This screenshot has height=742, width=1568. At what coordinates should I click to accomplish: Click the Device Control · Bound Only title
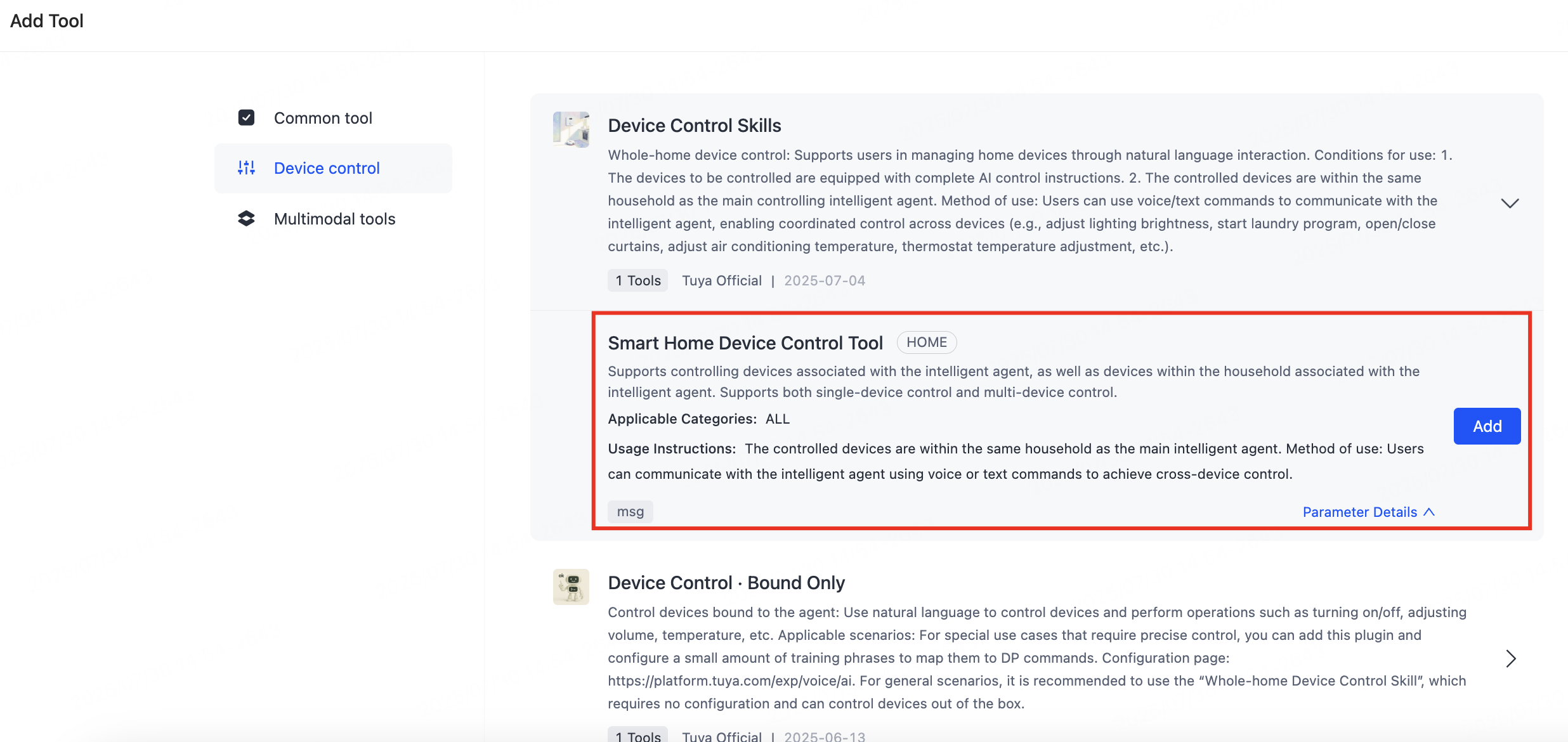pyautogui.click(x=726, y=583)
